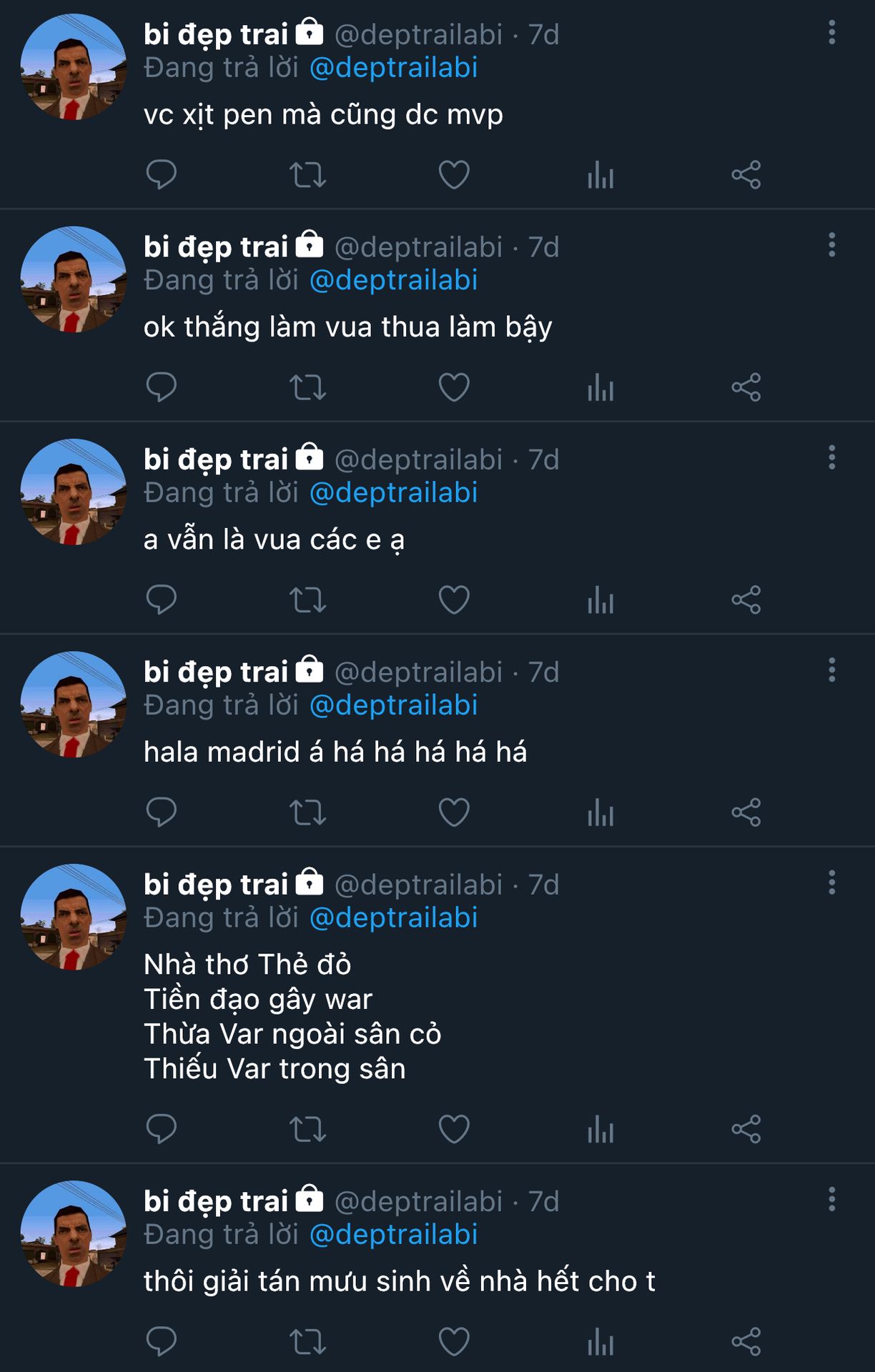Share the 'a vẫn là vua các e ạ' tweet
The width and height of the screenshot is (875, 1372).
(x=746, y=600)
